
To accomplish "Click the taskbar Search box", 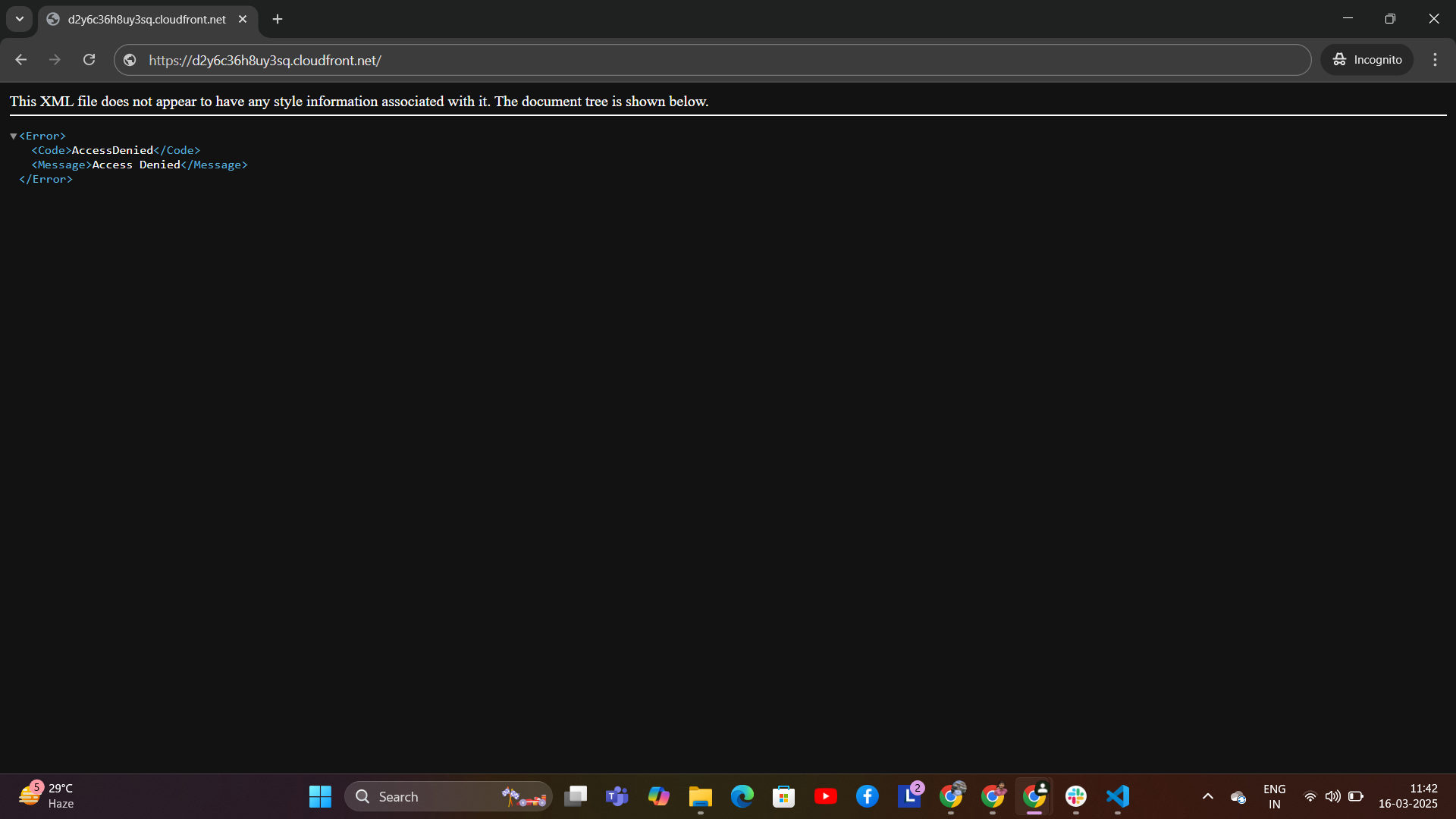I will [448, 796].
